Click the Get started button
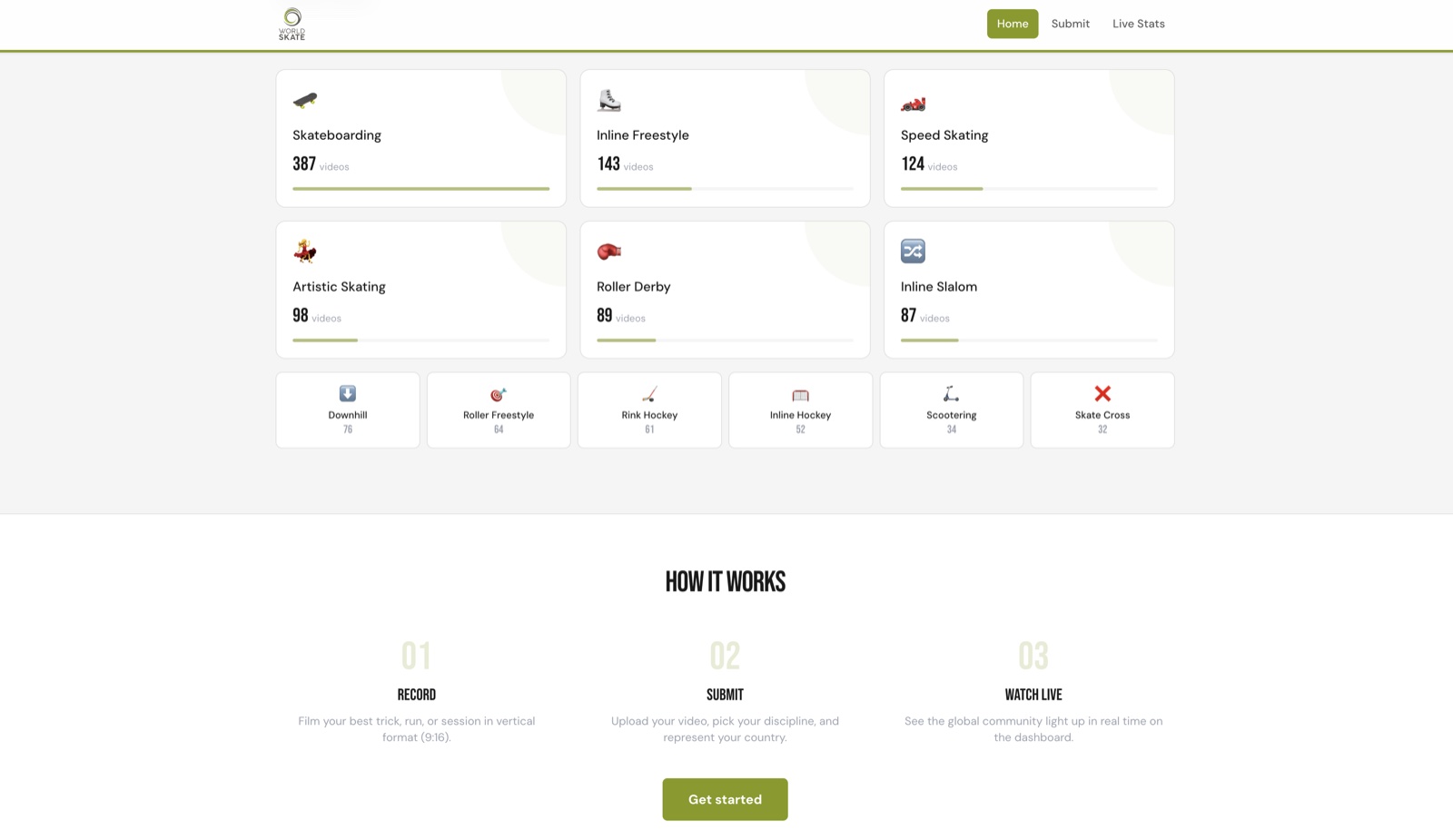Screen dimensions: 1453x840 coord(725,799)
